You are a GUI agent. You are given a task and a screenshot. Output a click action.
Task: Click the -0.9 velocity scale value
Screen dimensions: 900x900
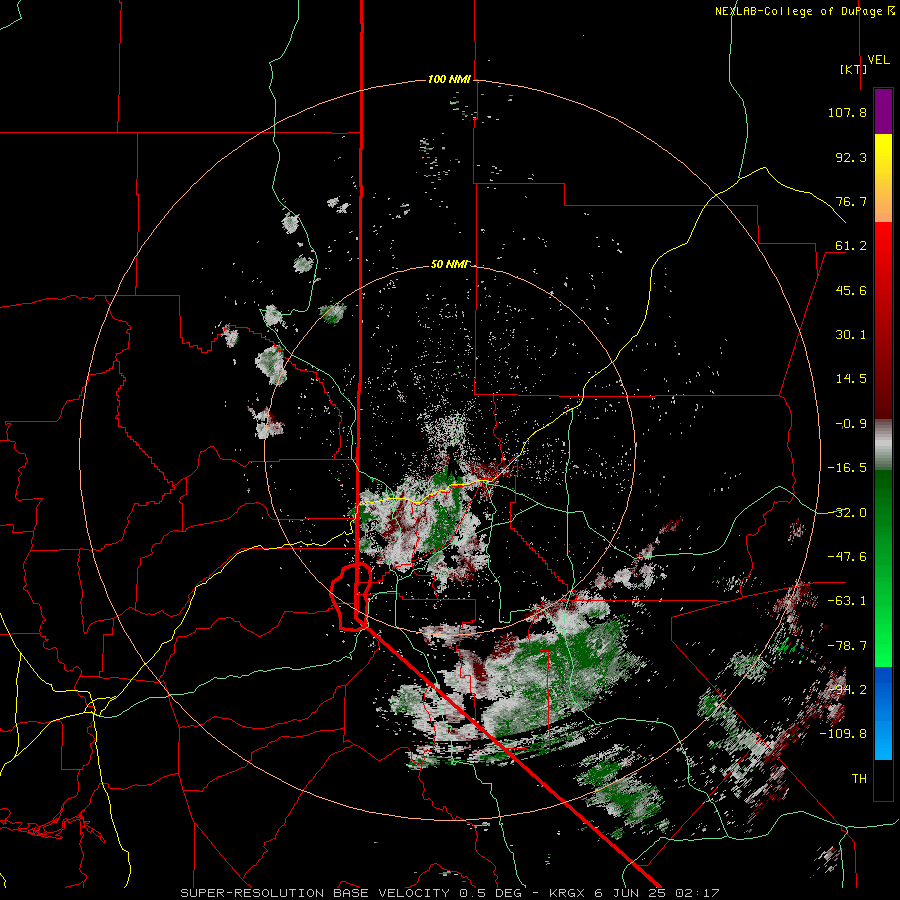[851, 424]
